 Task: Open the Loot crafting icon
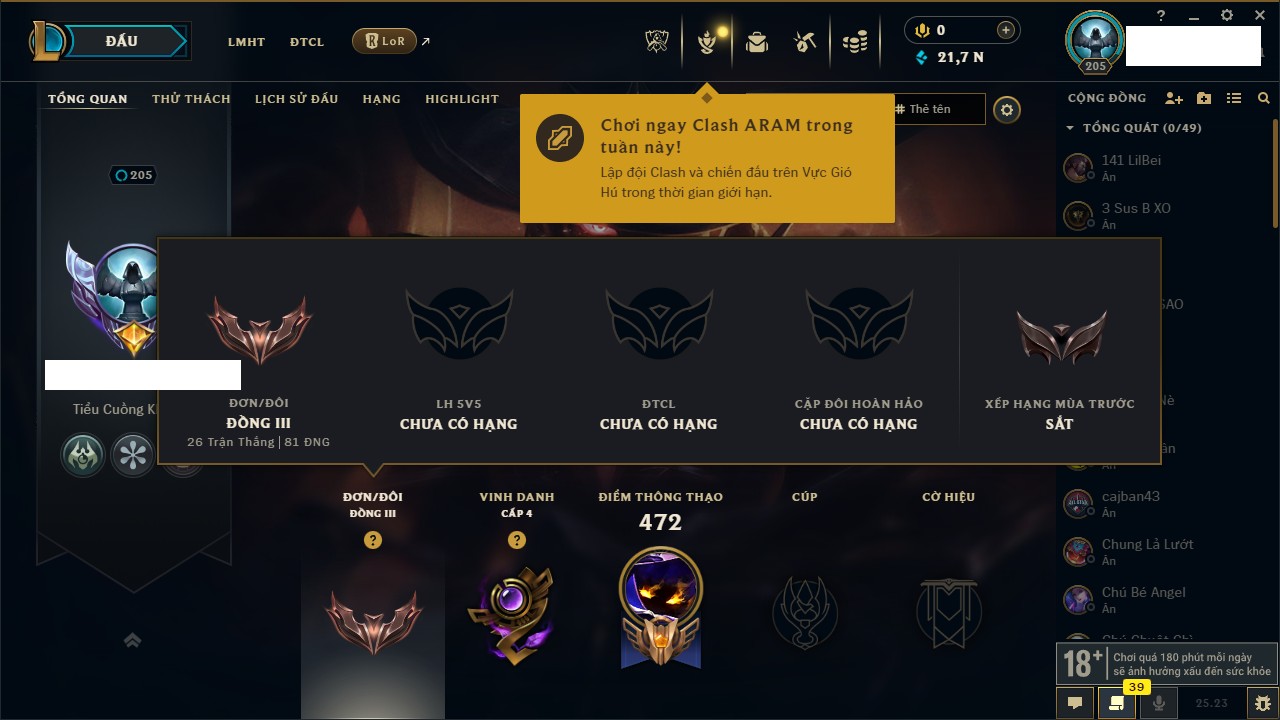tap(805, 41)
